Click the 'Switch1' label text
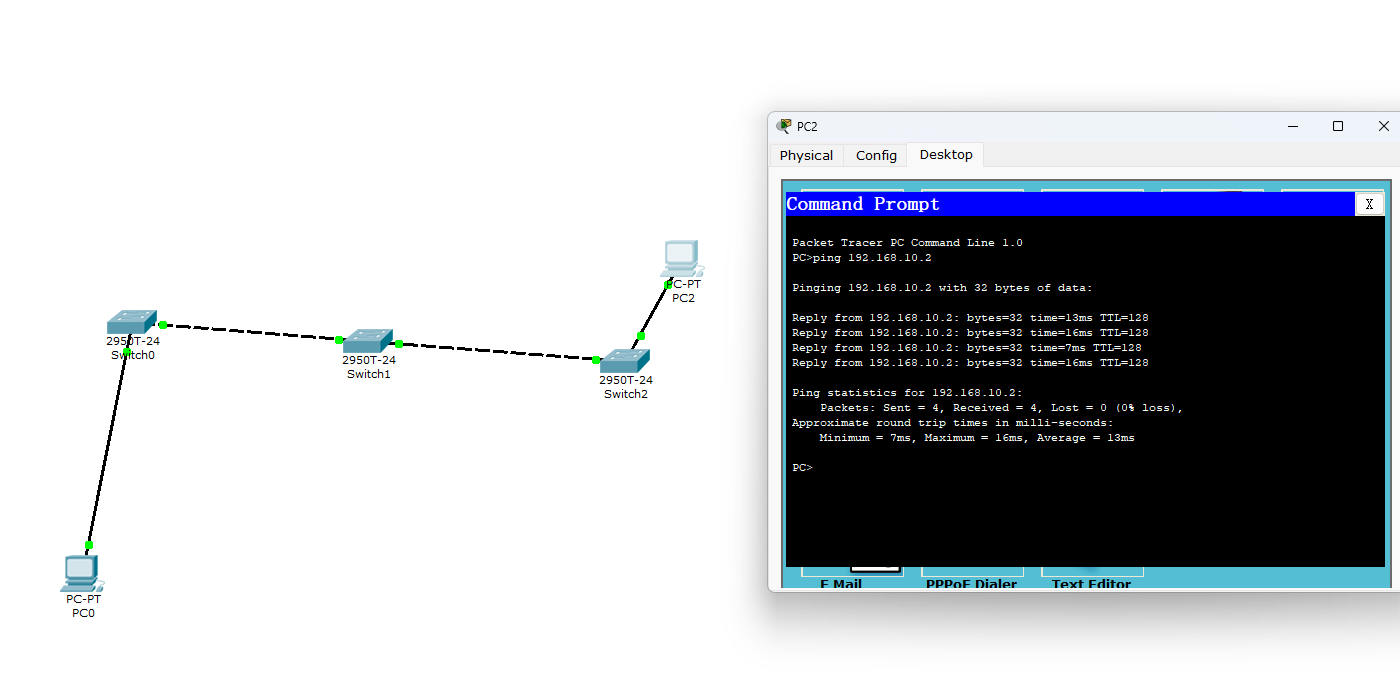1400x681 pixels. pyautogui.click(x=369, y=374)
